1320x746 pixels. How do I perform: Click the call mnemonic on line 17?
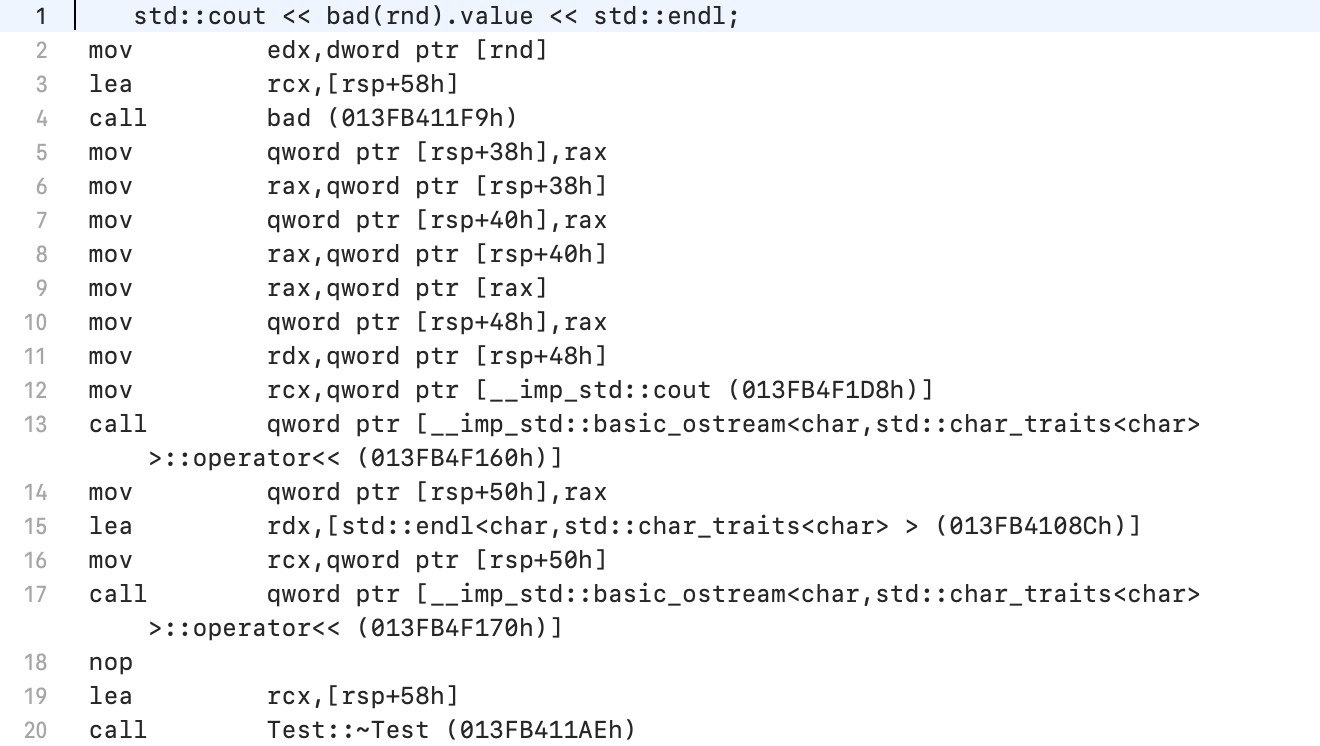point(117,594)
